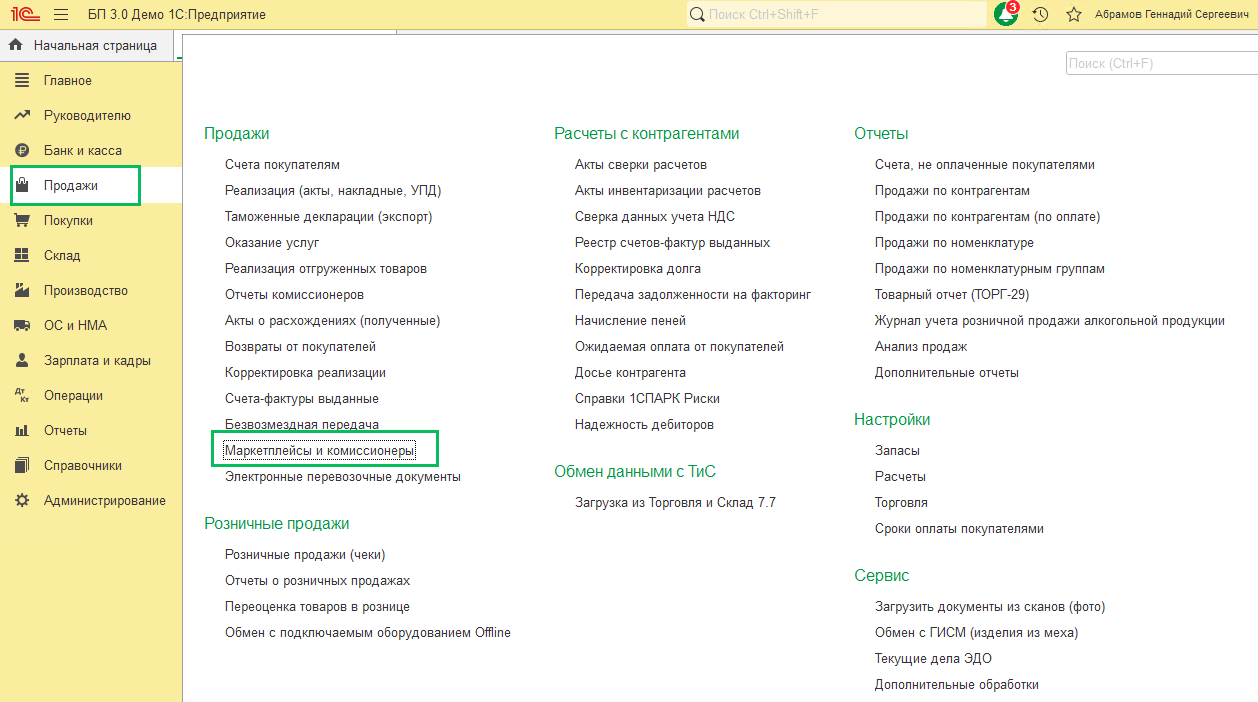The image size is (1258, 702).
Task: Open the hamburger main menu
Action: 61,15
